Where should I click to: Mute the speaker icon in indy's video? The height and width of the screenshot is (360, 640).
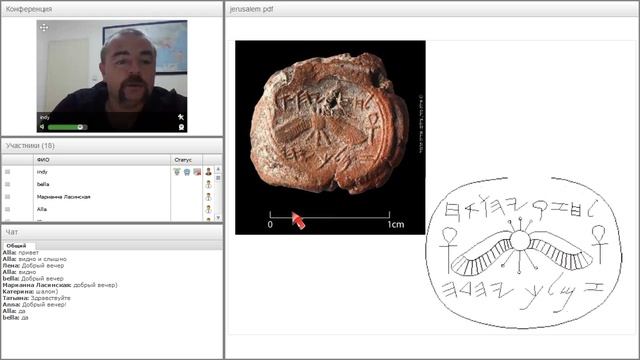pyautogui.click(x=42, y=127)
